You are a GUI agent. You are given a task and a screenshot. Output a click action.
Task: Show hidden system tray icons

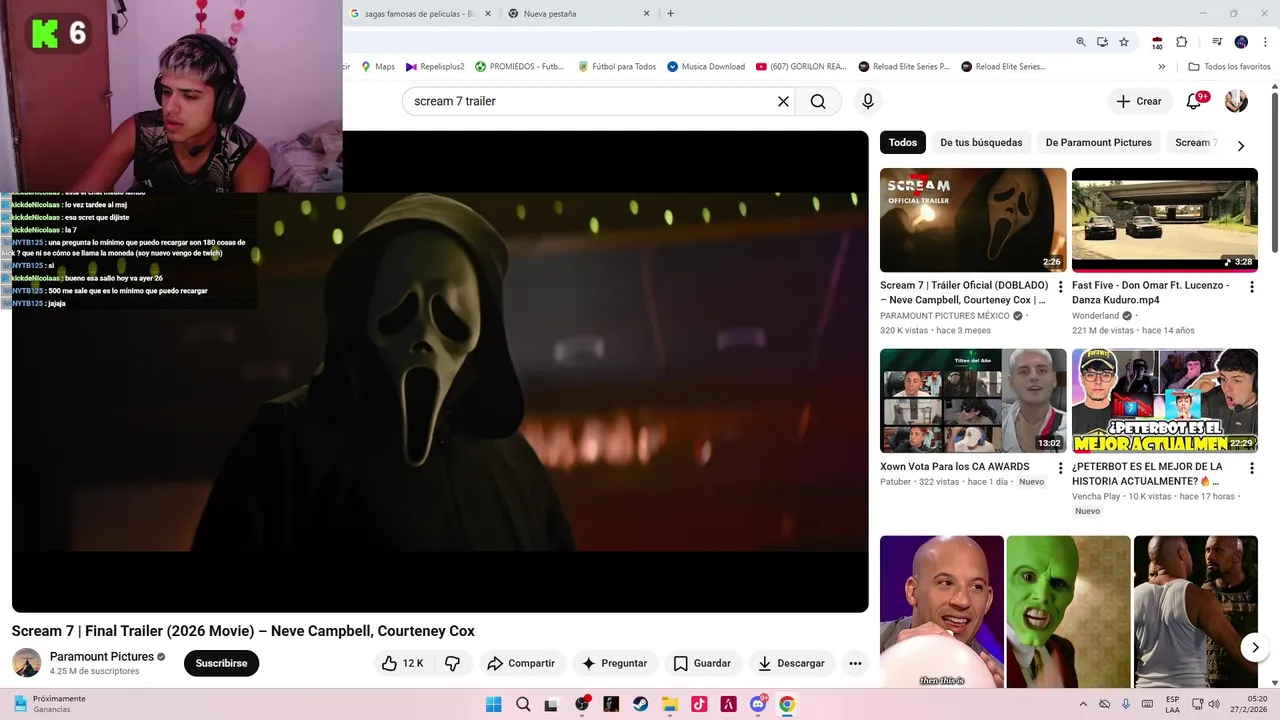(x=1083, y=704)
